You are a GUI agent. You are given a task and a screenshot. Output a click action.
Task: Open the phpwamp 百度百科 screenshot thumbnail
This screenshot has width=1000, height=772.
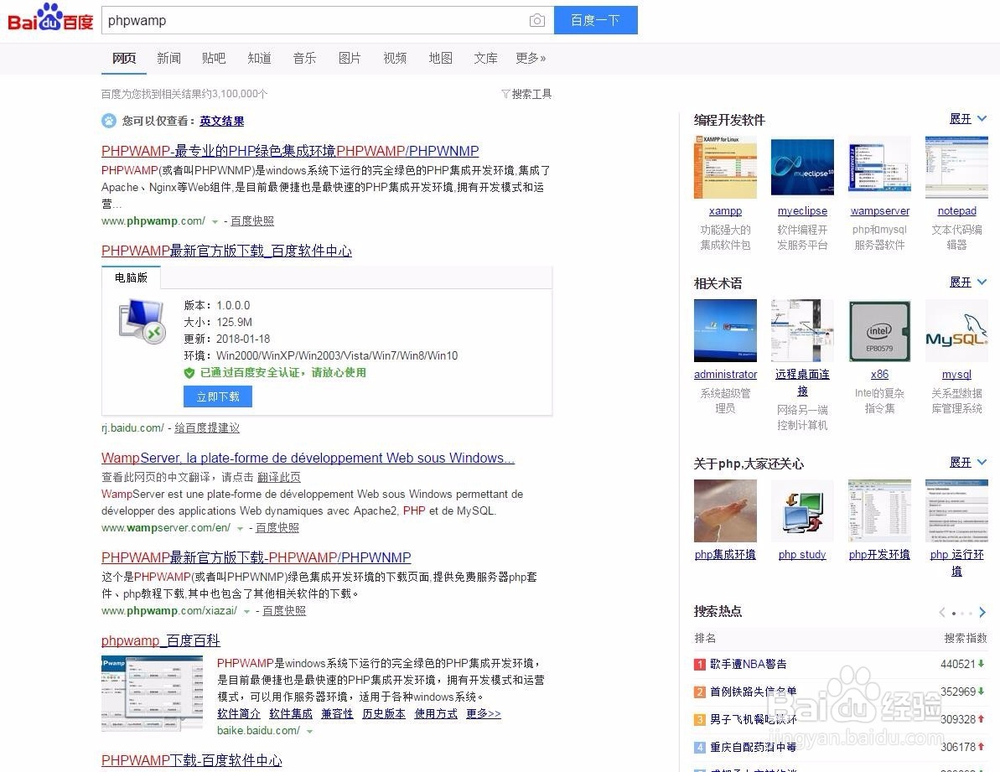tap(152, 693)
